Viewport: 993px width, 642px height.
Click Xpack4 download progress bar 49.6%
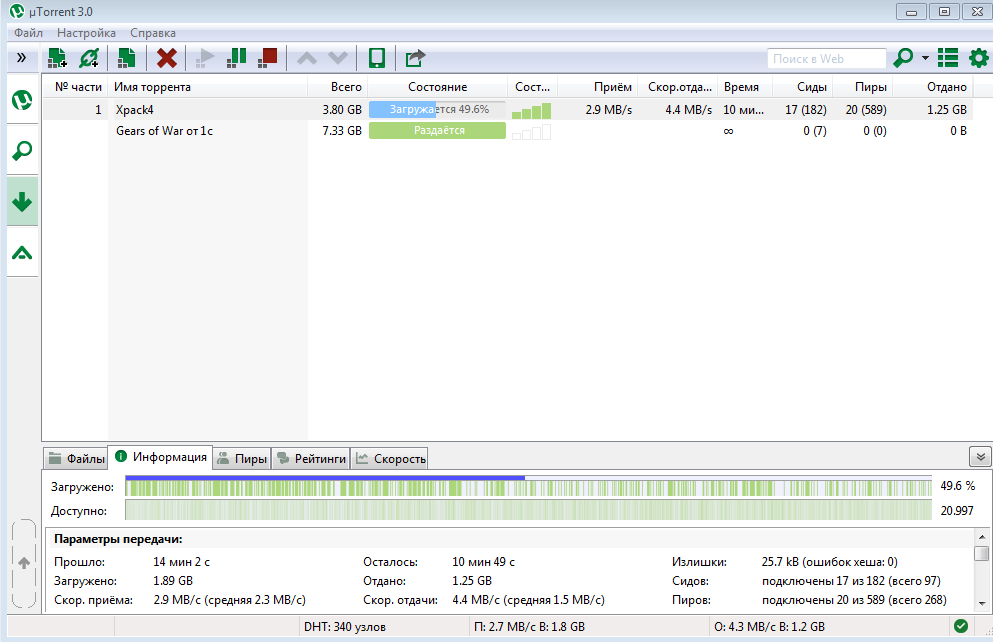pos(438,110)
